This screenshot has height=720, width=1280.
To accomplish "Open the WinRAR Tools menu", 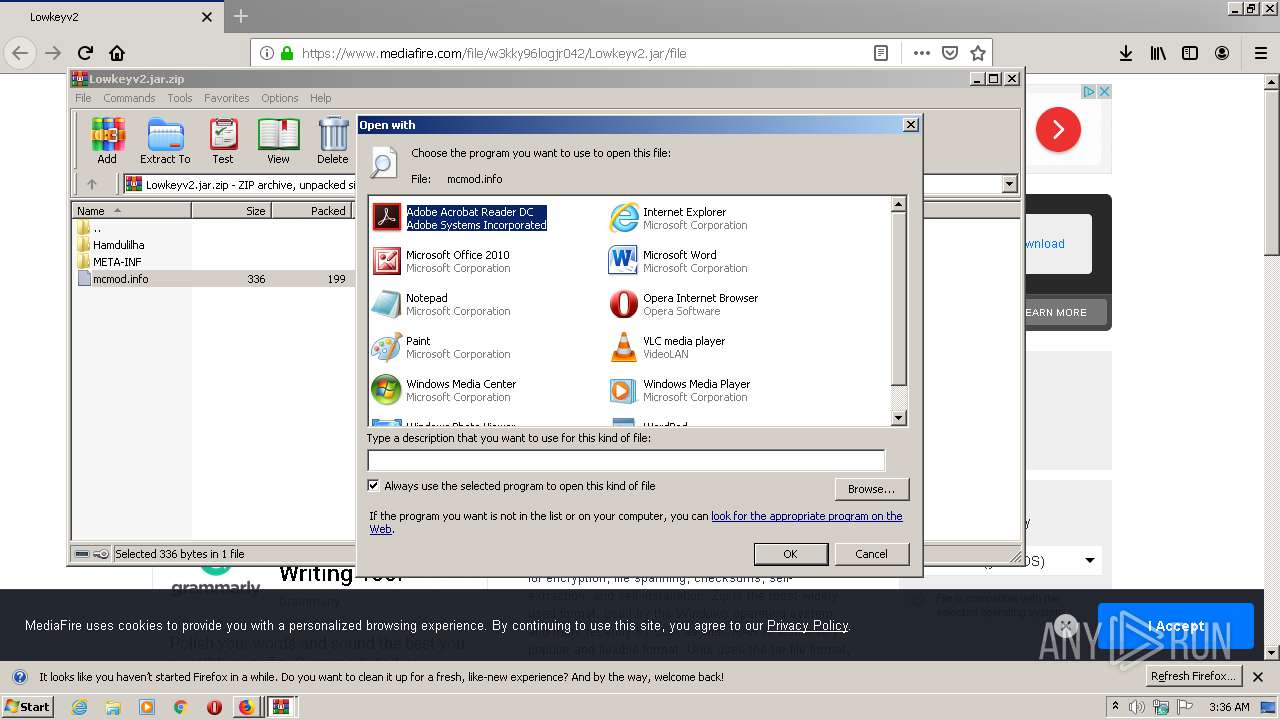I will (x=180, y=98).
